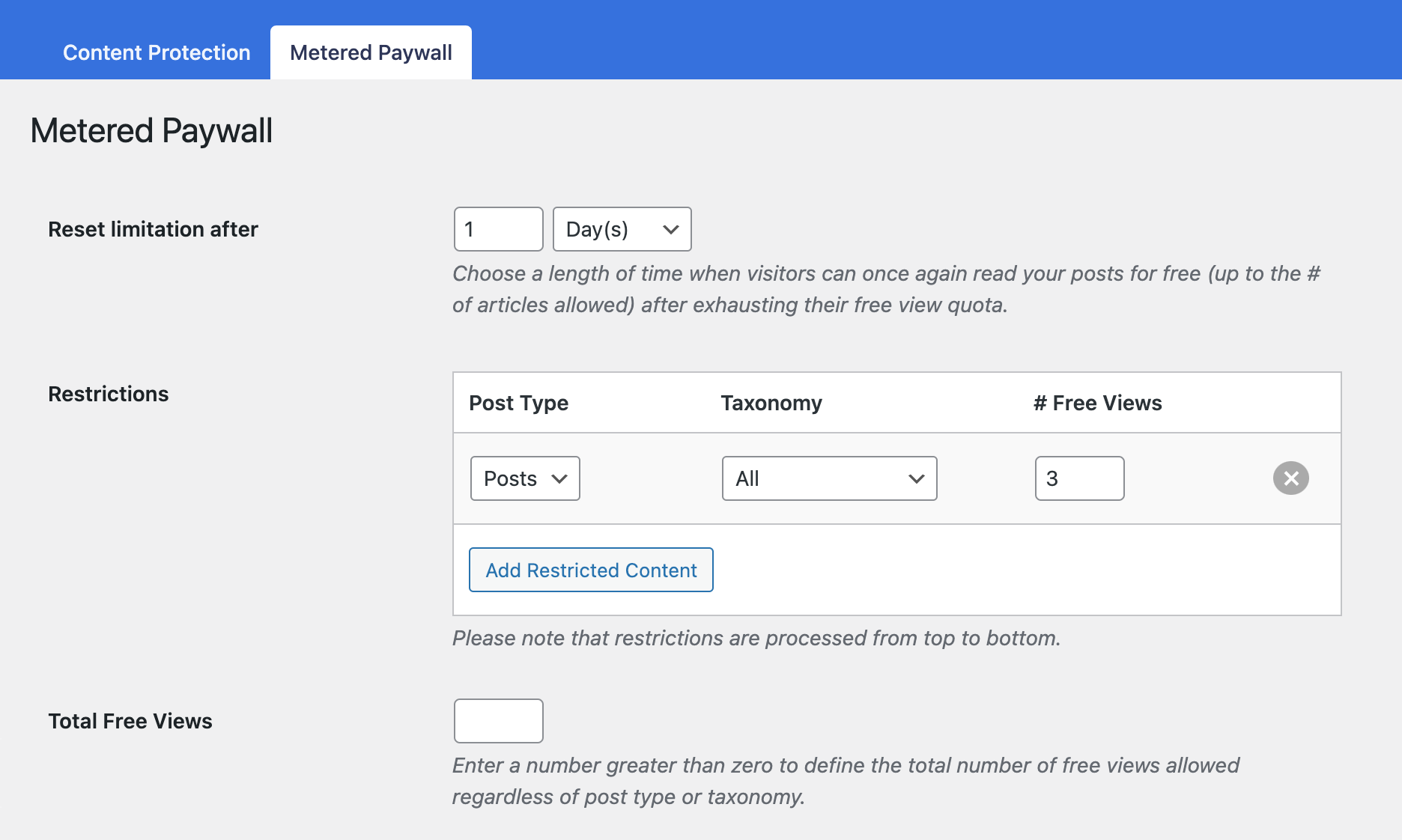Click the Metered Paywall page heading

pyautogui.click(x=151, y=130)
